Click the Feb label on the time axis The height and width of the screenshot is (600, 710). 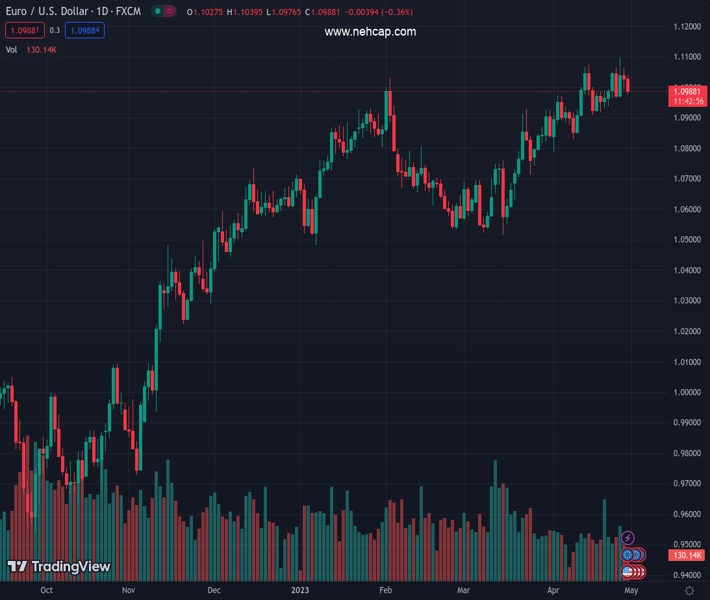[385, 590]
